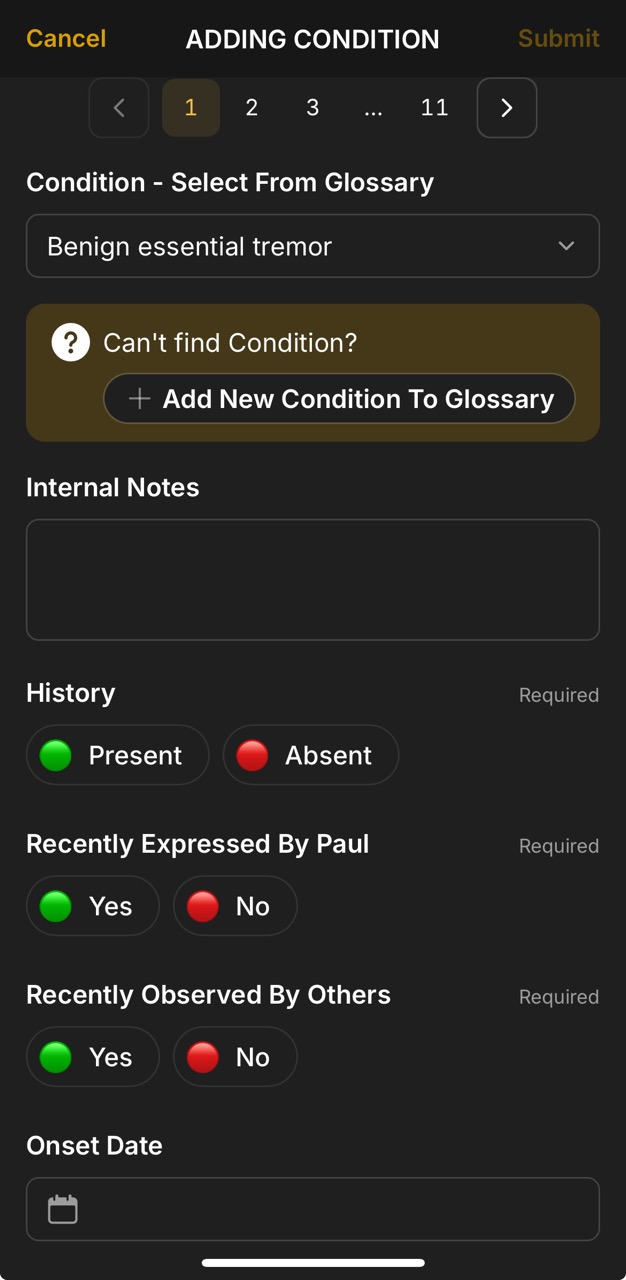
Task: Jump to page 11
Action: coord(434,108)
